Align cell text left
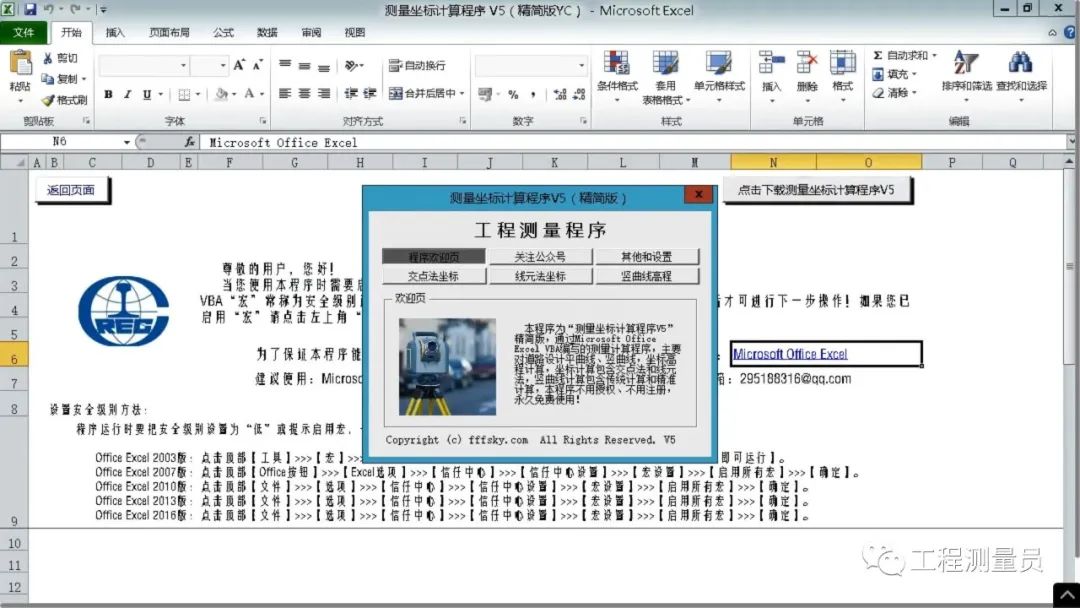Screen dimensions: 1080x608 pos(284,94)
